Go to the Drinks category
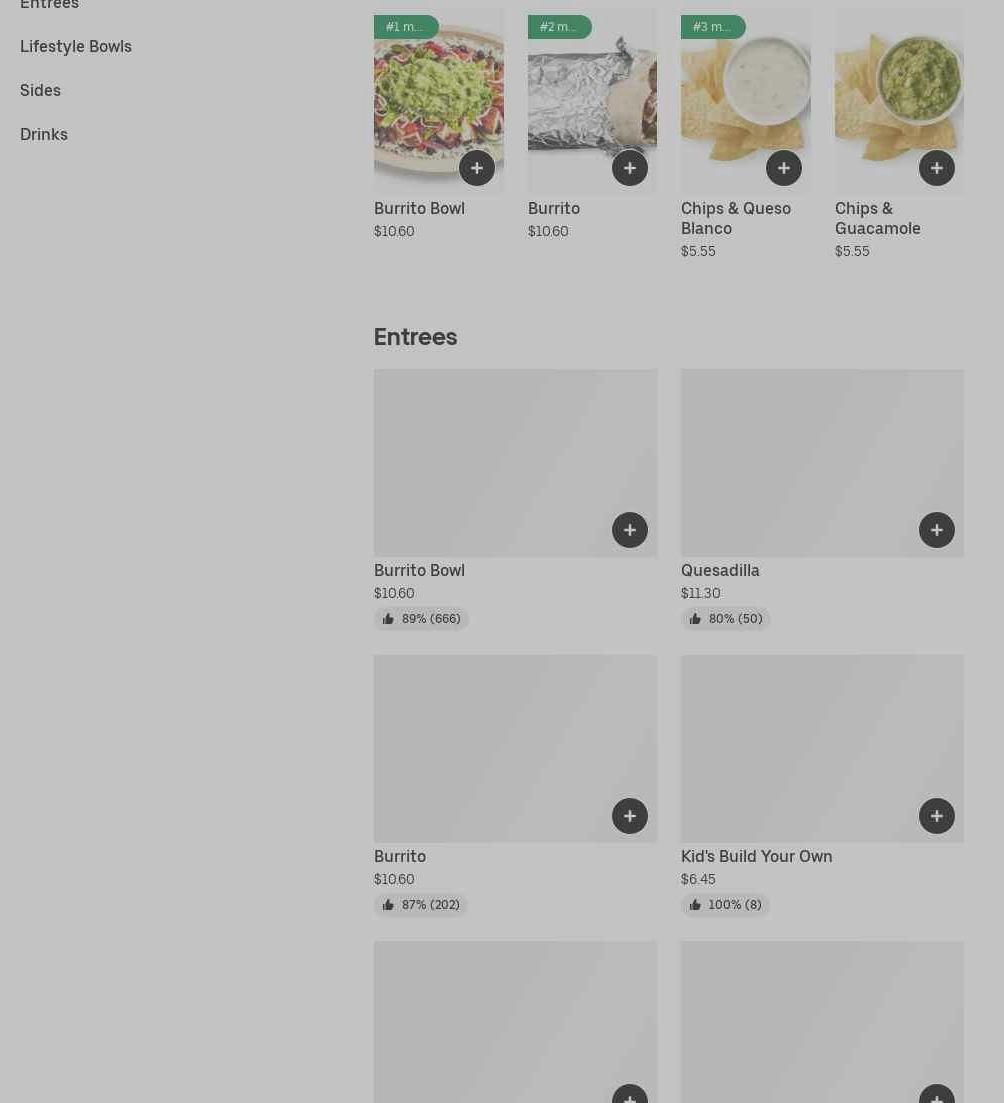 tap(44, 134)
